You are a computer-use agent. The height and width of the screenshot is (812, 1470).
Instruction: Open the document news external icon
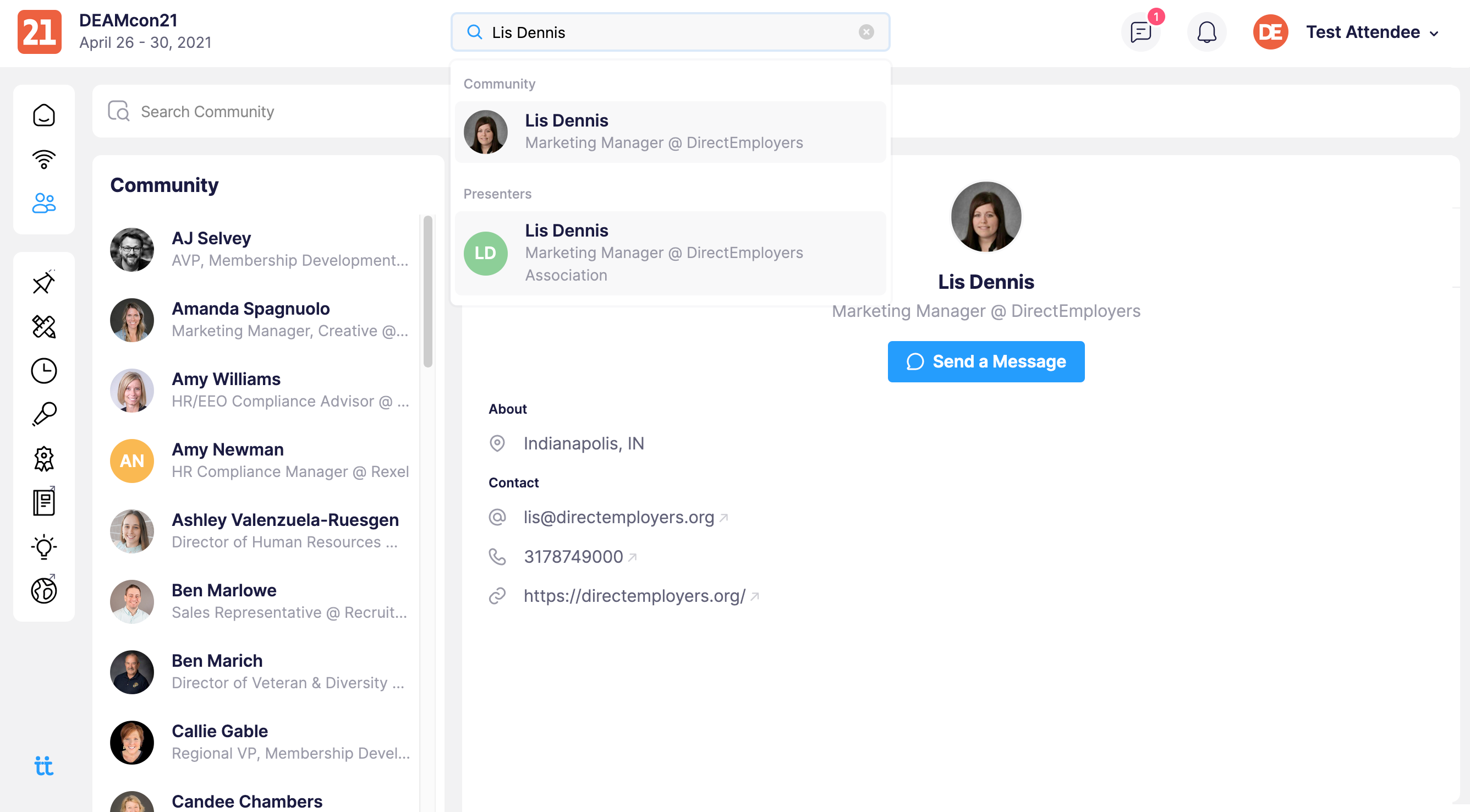[44, 502]
